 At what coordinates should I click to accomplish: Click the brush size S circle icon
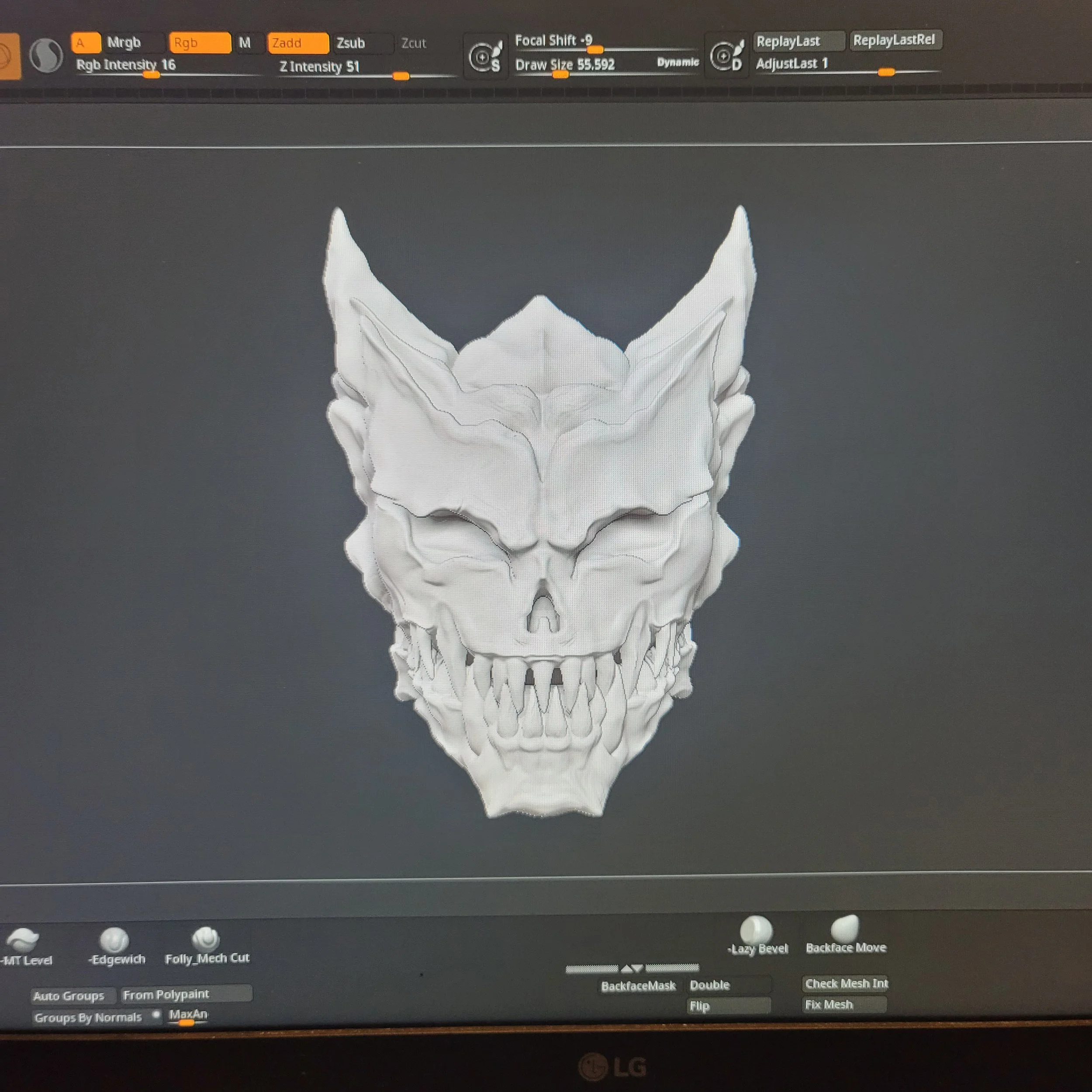[x=485, y=56]
